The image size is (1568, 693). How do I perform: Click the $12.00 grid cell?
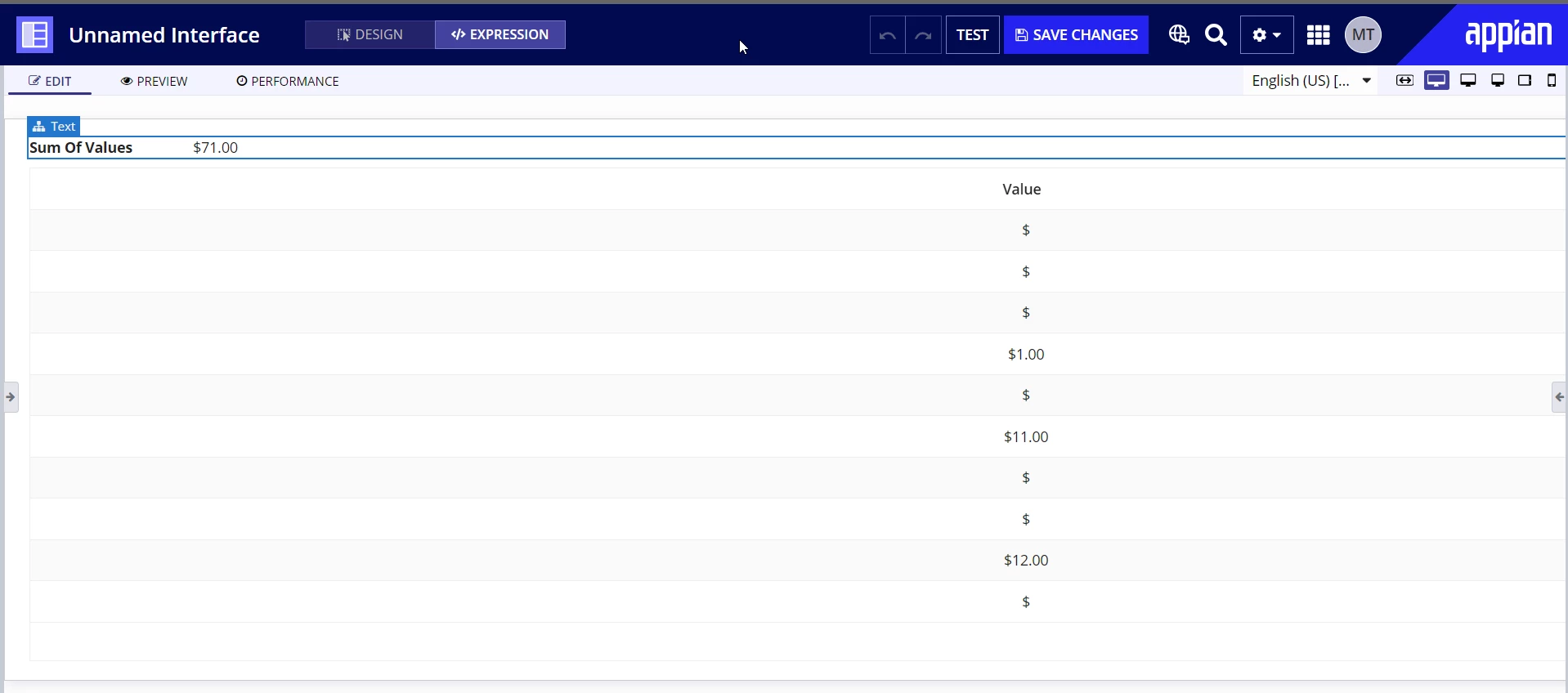tap(1026, 560)
